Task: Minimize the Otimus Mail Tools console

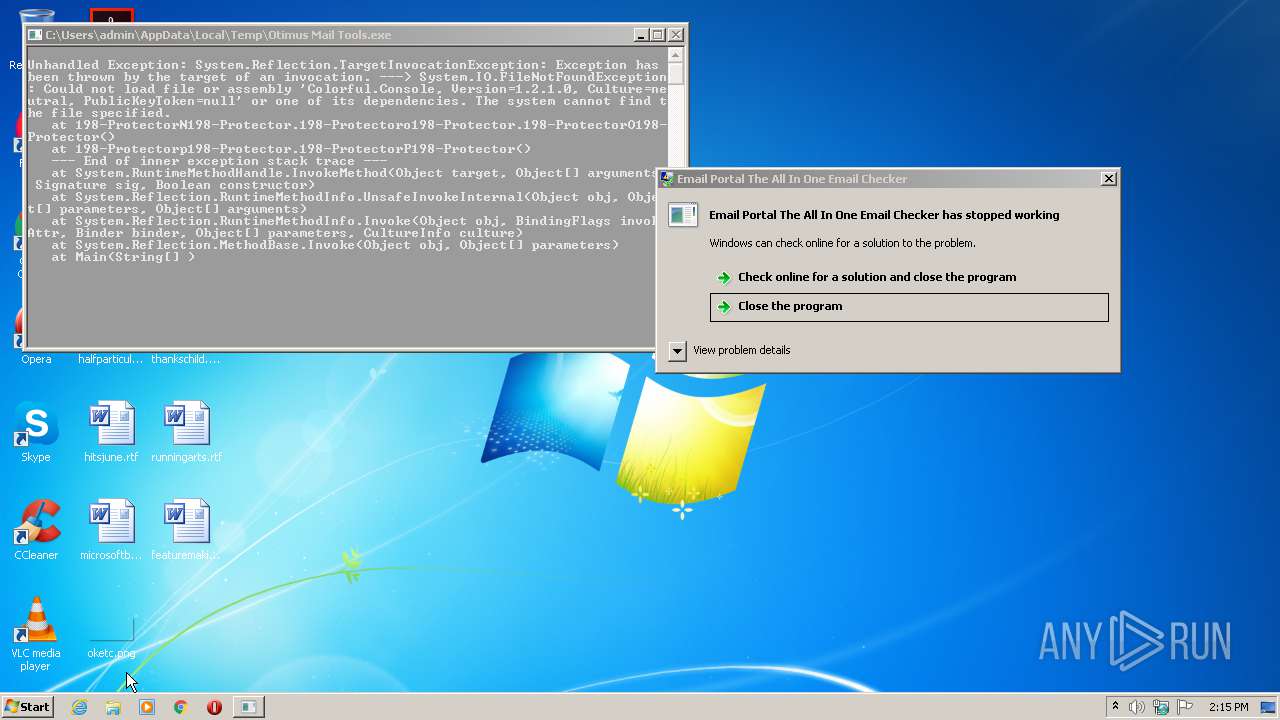Action: [x=641, y=35]
